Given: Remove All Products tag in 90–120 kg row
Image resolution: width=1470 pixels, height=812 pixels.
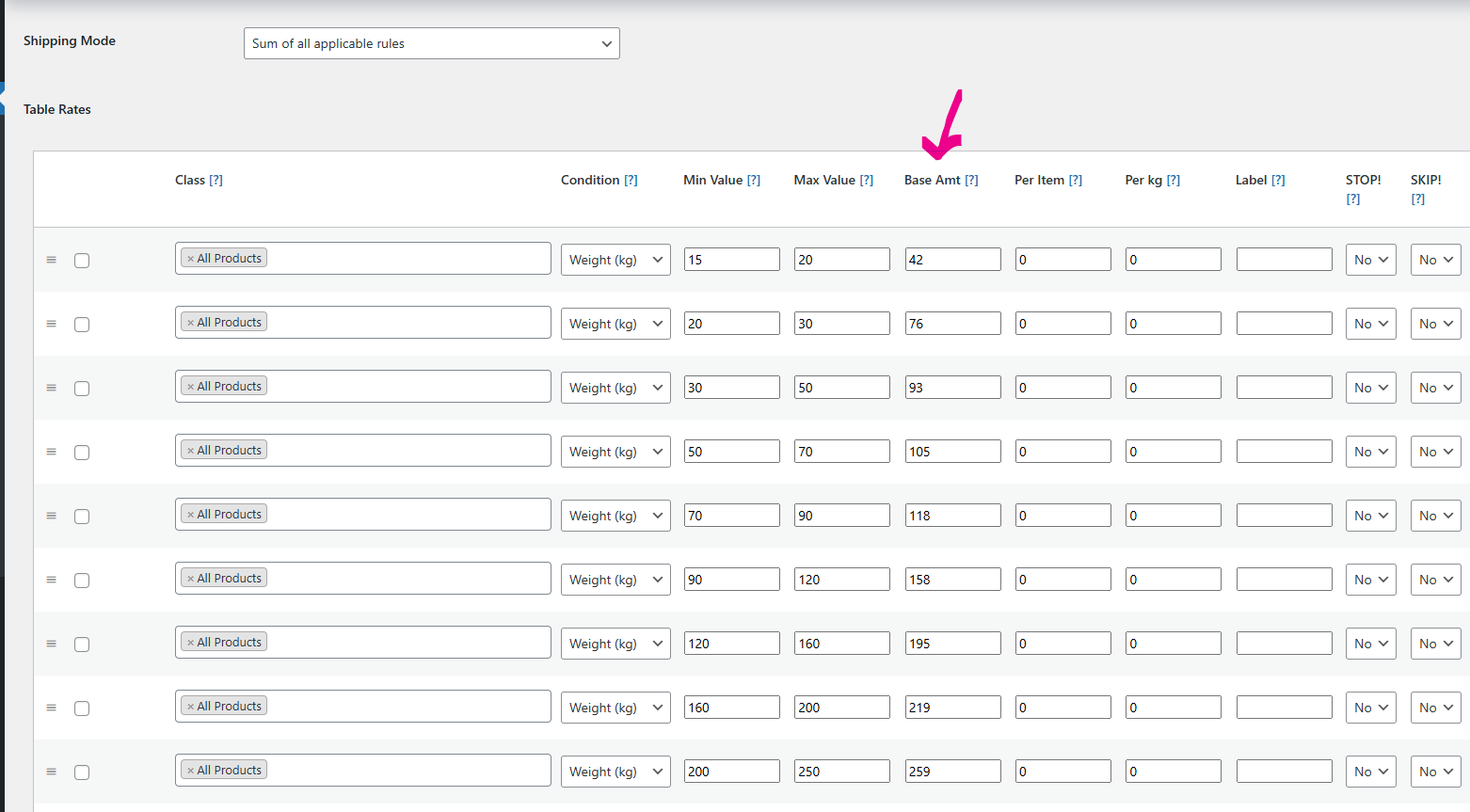Looking at the screenshot, I should 190,579.
